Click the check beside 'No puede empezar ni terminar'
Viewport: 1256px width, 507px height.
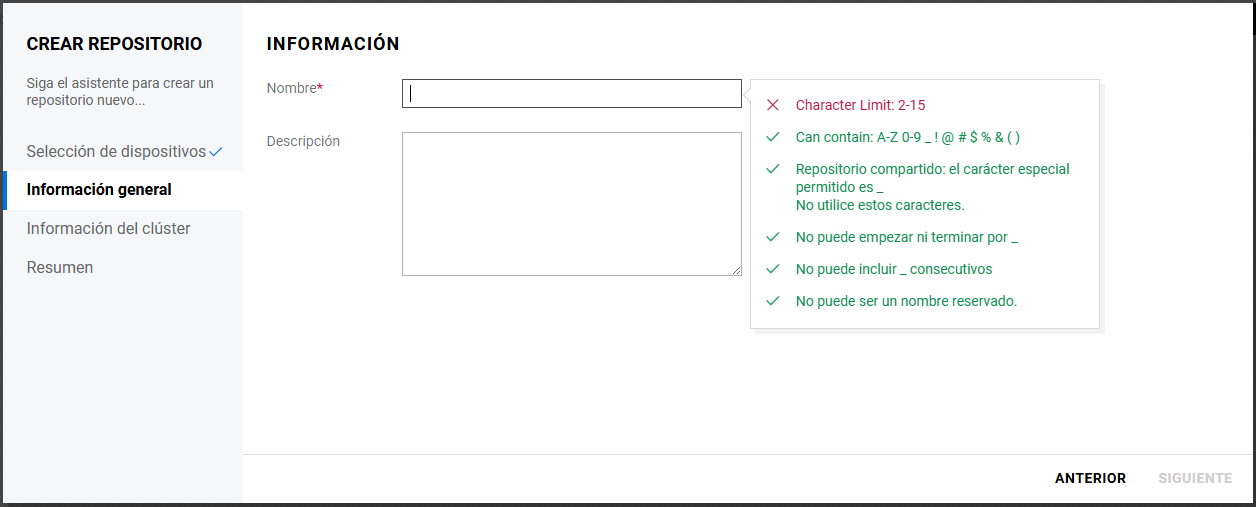point(772,237)
